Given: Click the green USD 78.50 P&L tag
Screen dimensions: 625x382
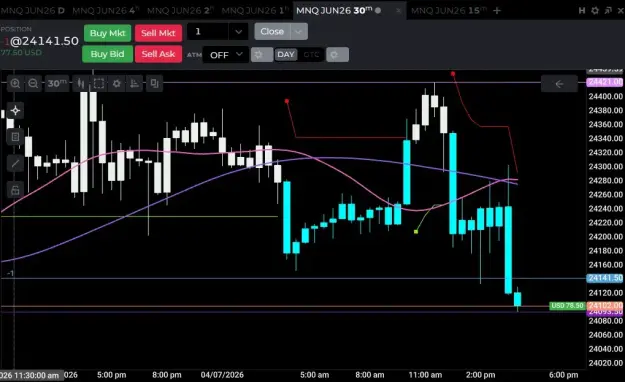Looking at the screenshot, I should (x=567, y=306).
